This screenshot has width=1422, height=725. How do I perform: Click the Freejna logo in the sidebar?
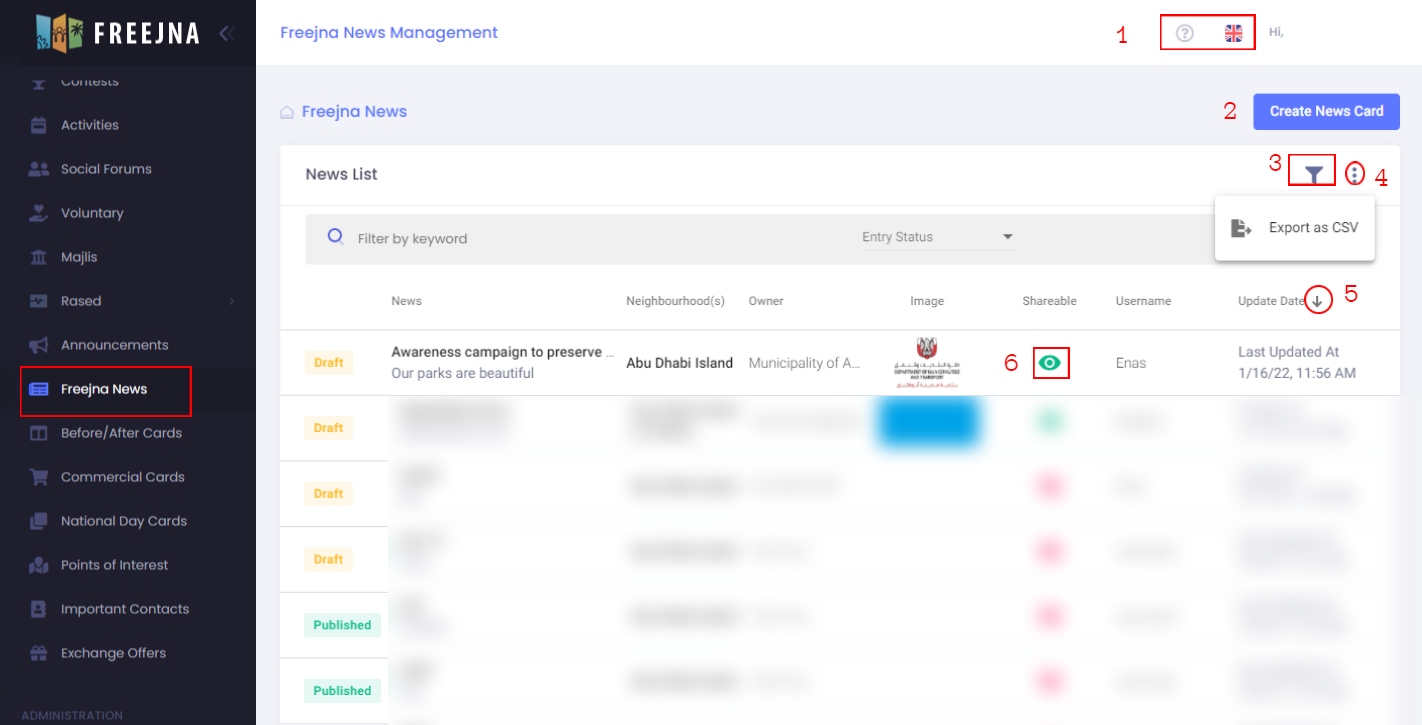[117, 32]
